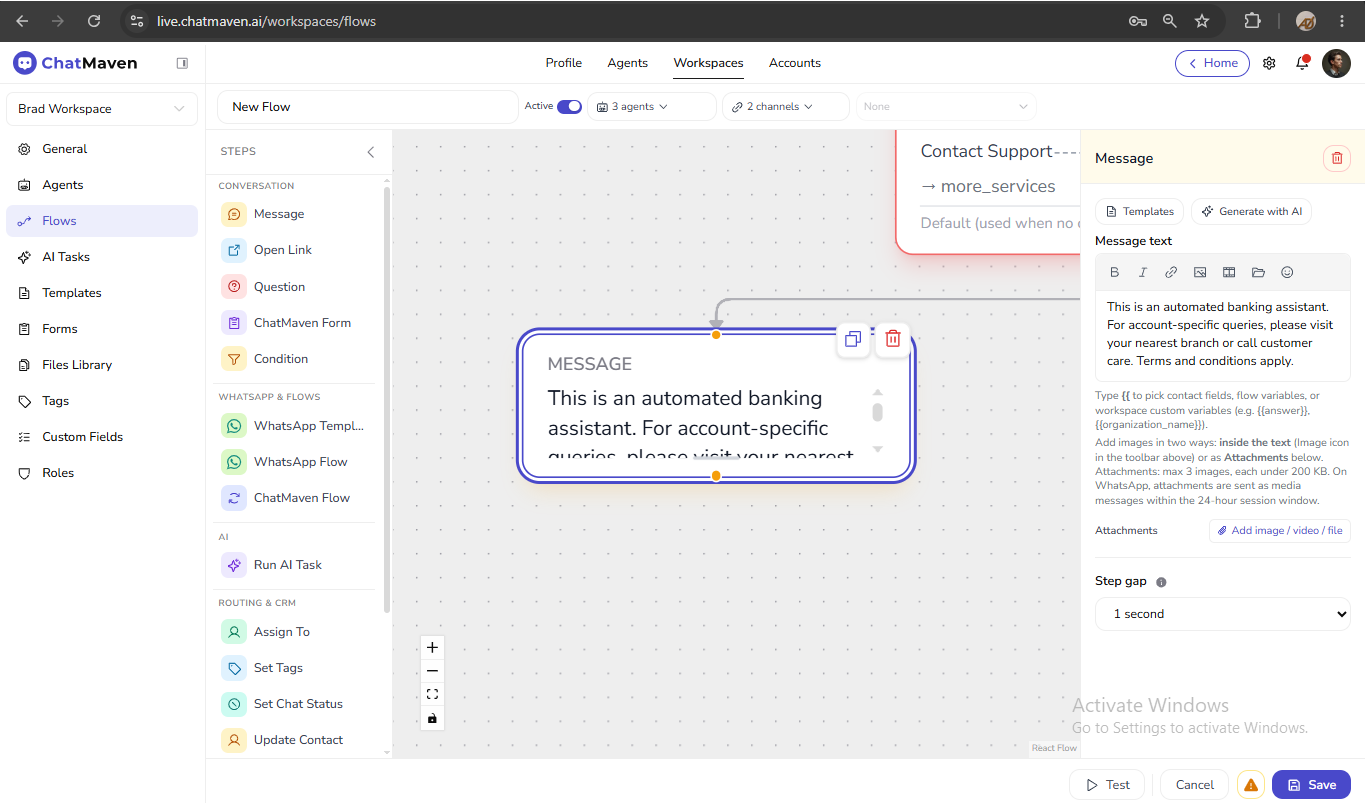Open Custom Fields in the sidebar
The width and height of the screenshot is (1365, 807).
(x=102, y=437)
